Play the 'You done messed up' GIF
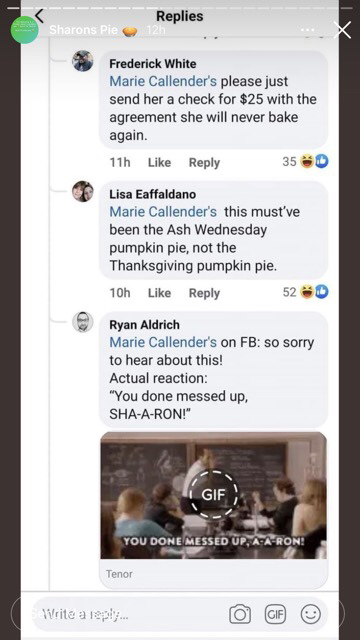Screen dimensions: 360x640 [x=213, y=495]
